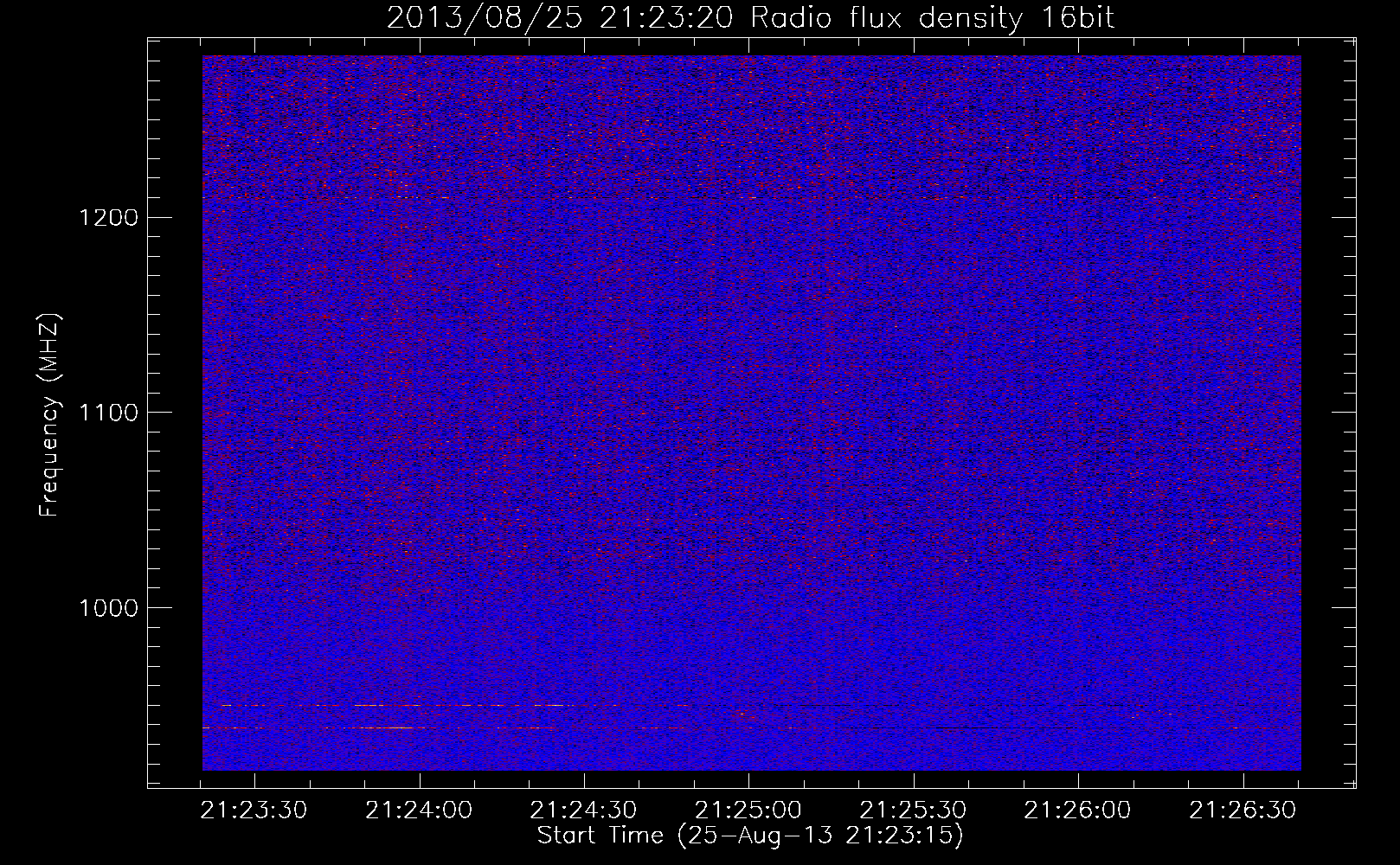Image resolution: width=1400 pixels, height=865 pixels.
Task: Click the 21:25:30 time tick label
Action: tap(914, 811)
